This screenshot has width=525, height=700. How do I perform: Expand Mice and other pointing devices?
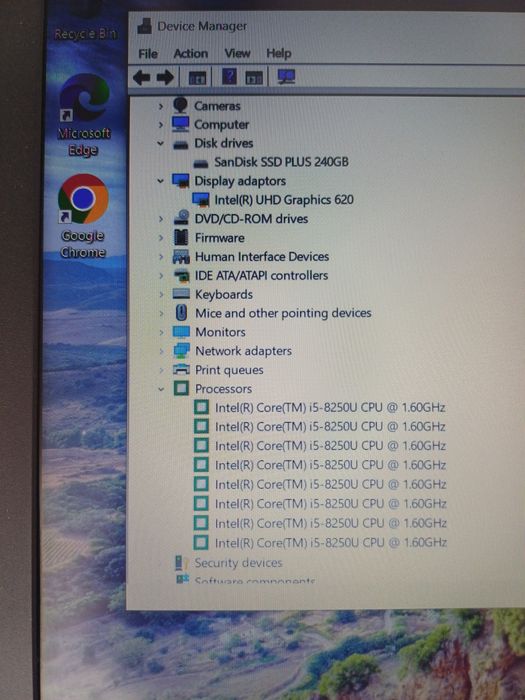pyautogui.click(x=161, y=313)
